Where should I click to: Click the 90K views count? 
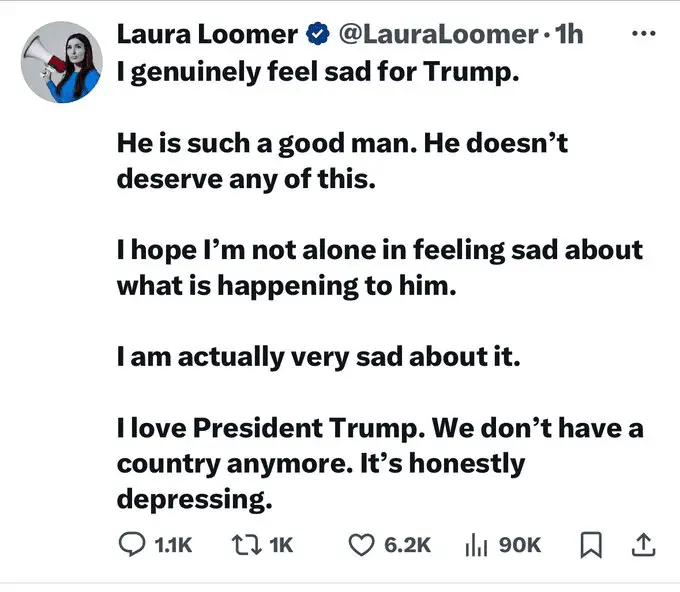coord(518,544)
